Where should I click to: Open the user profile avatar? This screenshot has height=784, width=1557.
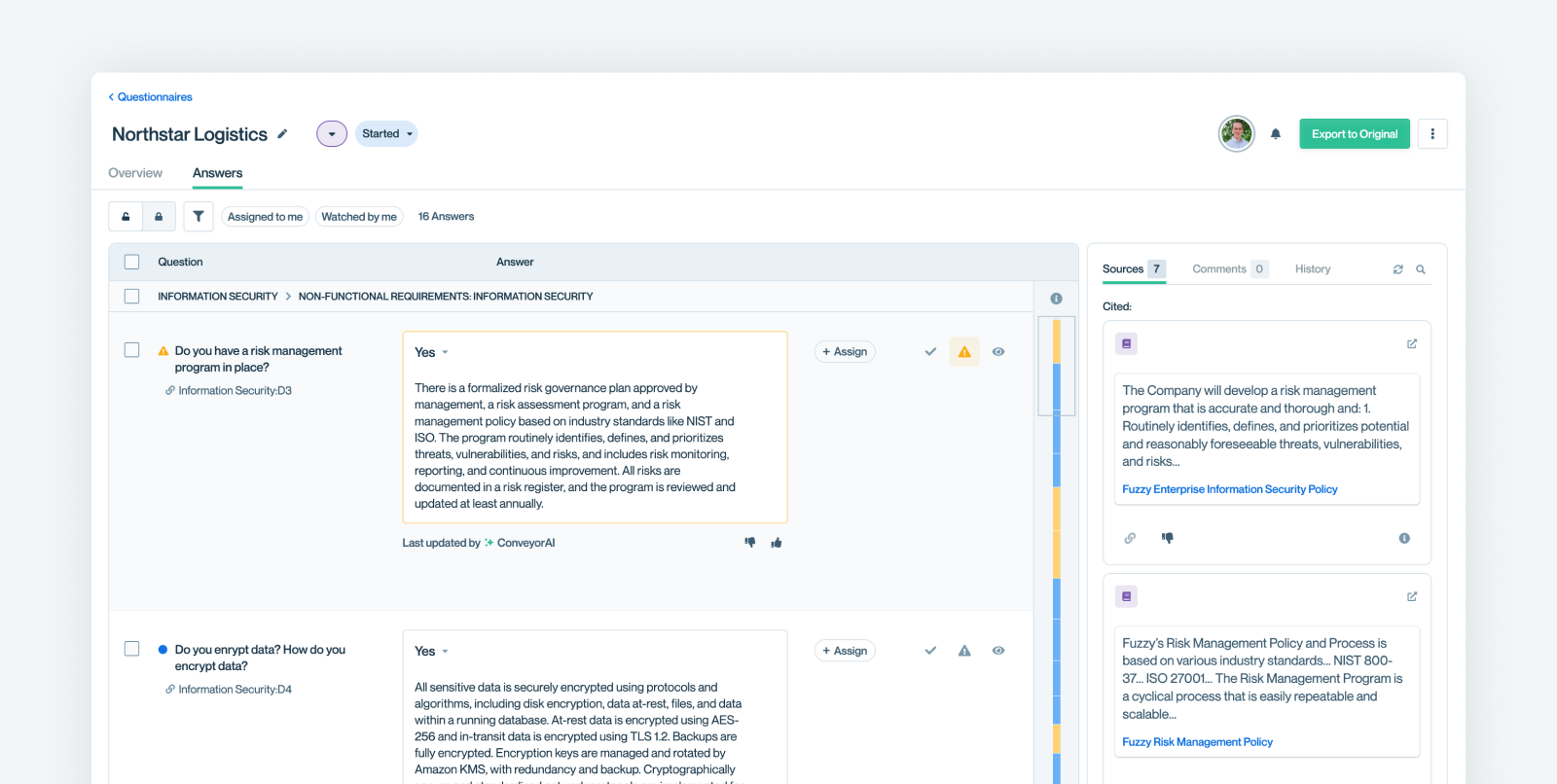tap(1237, 133)
